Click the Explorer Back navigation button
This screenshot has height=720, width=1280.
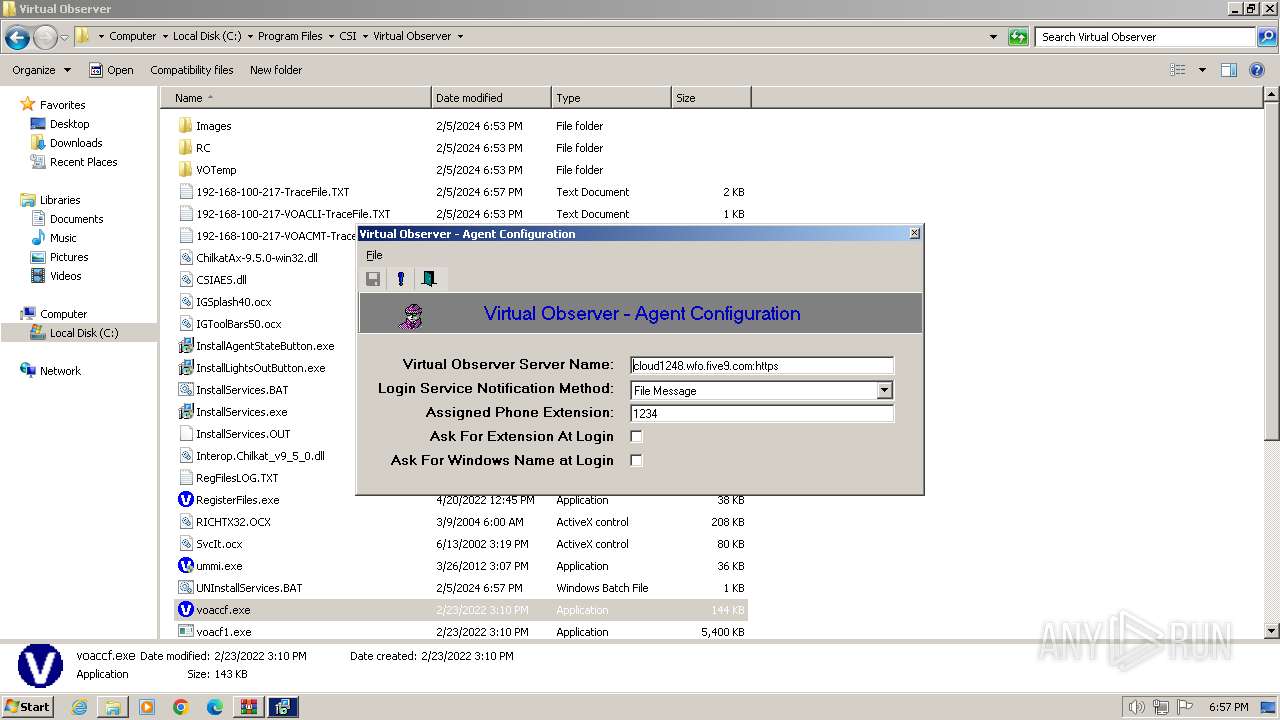17,38
